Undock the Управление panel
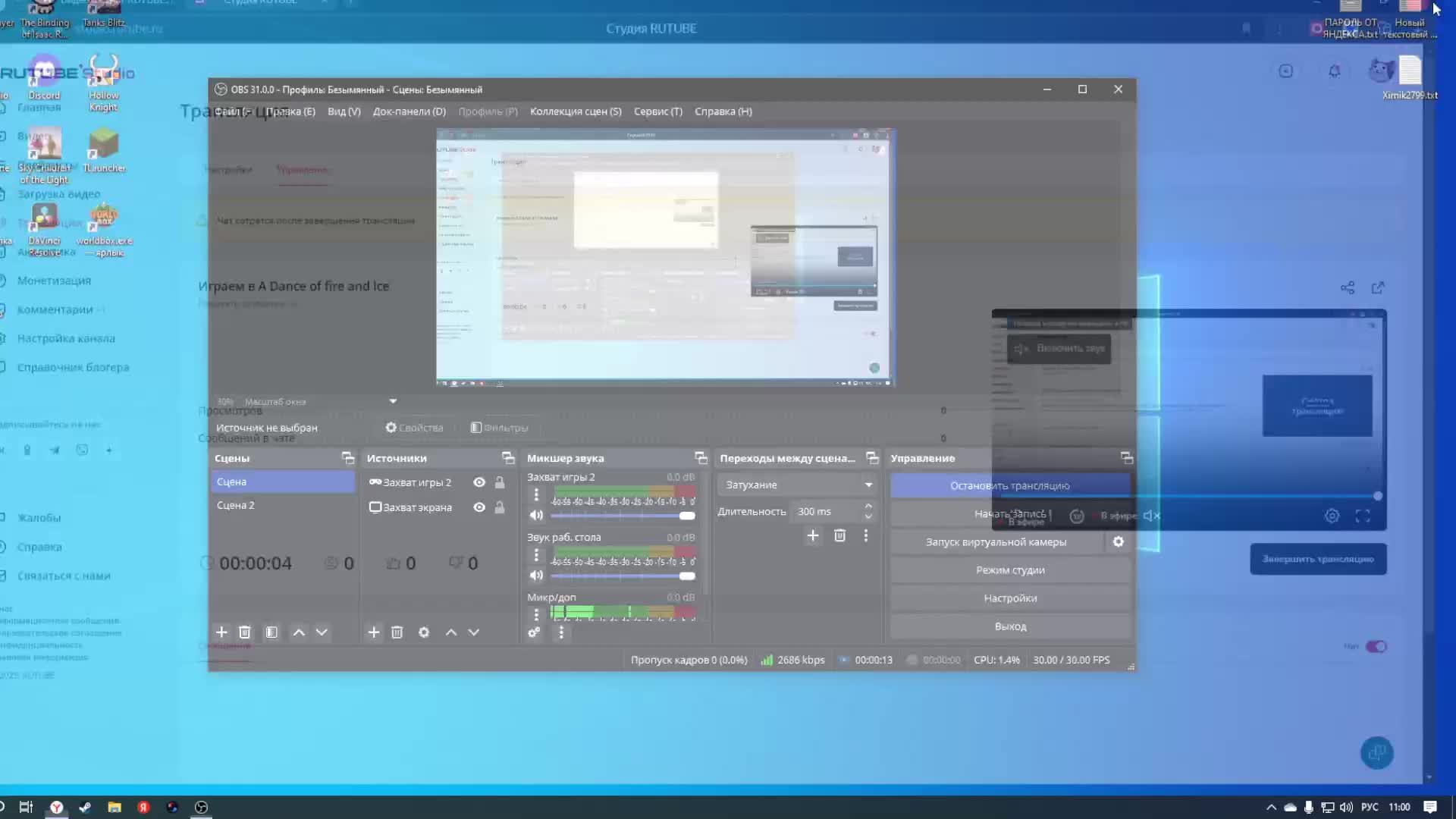 point(1127,458)
